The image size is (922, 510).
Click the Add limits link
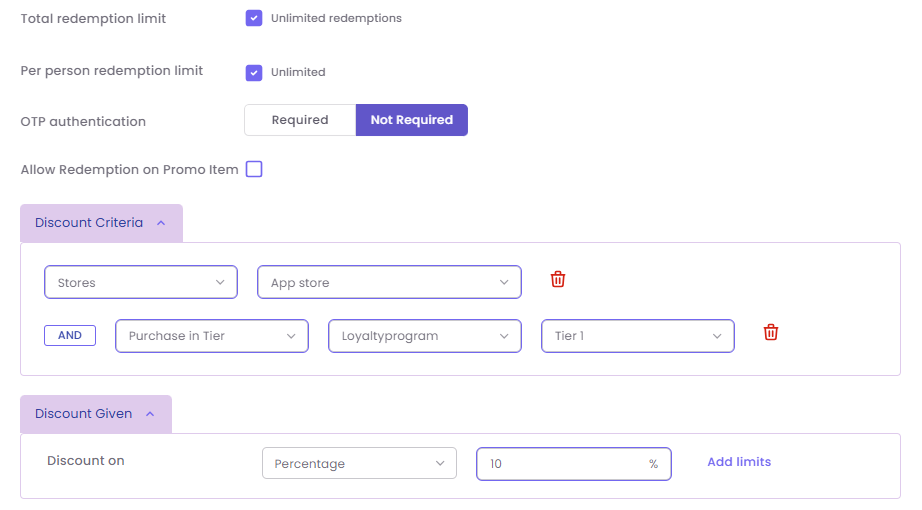coord(739,462)
